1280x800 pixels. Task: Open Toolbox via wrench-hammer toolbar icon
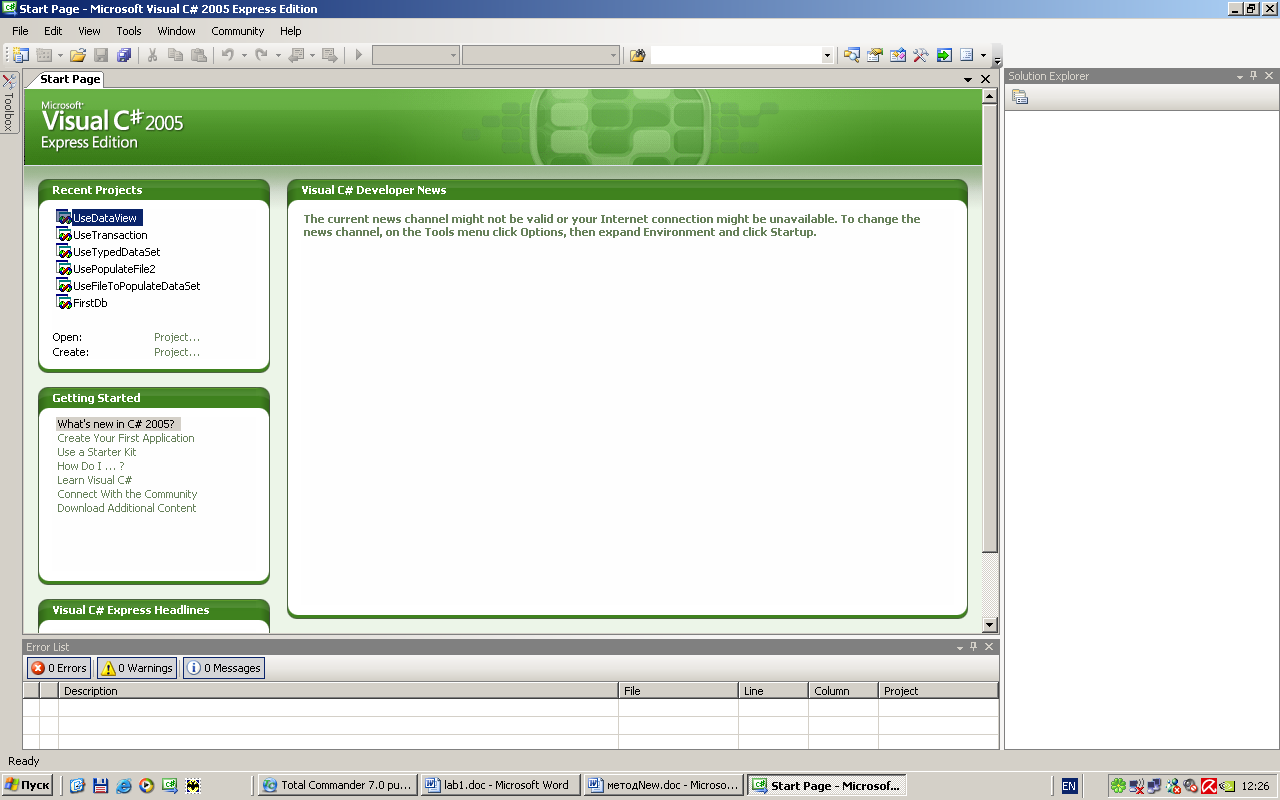921,56
